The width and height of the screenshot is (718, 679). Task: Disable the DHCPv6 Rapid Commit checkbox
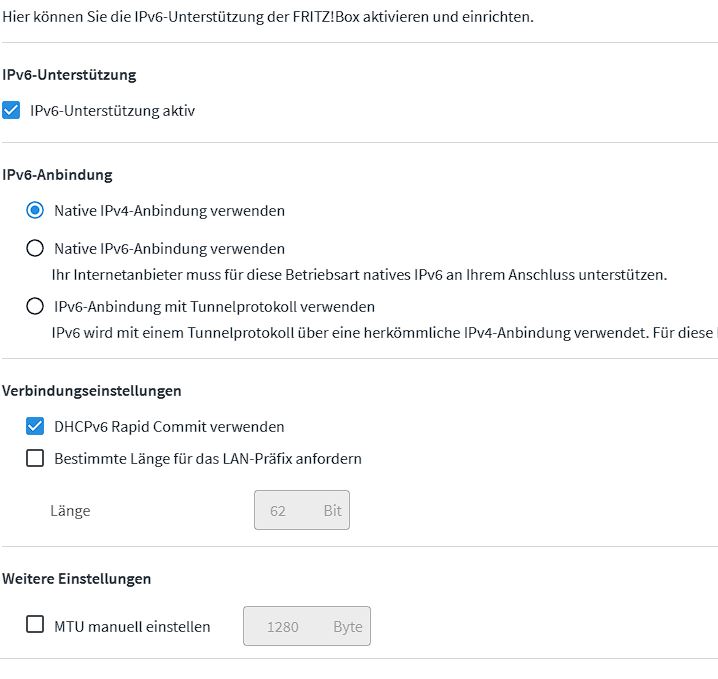35,427
